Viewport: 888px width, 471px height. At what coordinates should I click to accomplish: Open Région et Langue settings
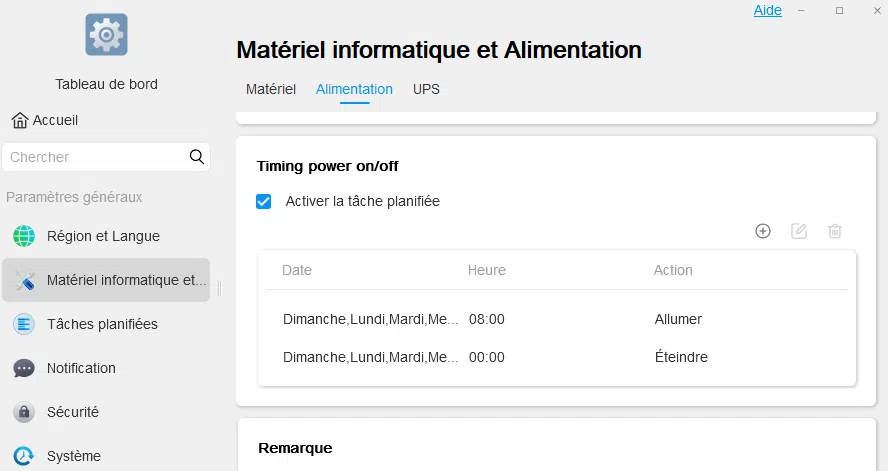click(103, 237)
